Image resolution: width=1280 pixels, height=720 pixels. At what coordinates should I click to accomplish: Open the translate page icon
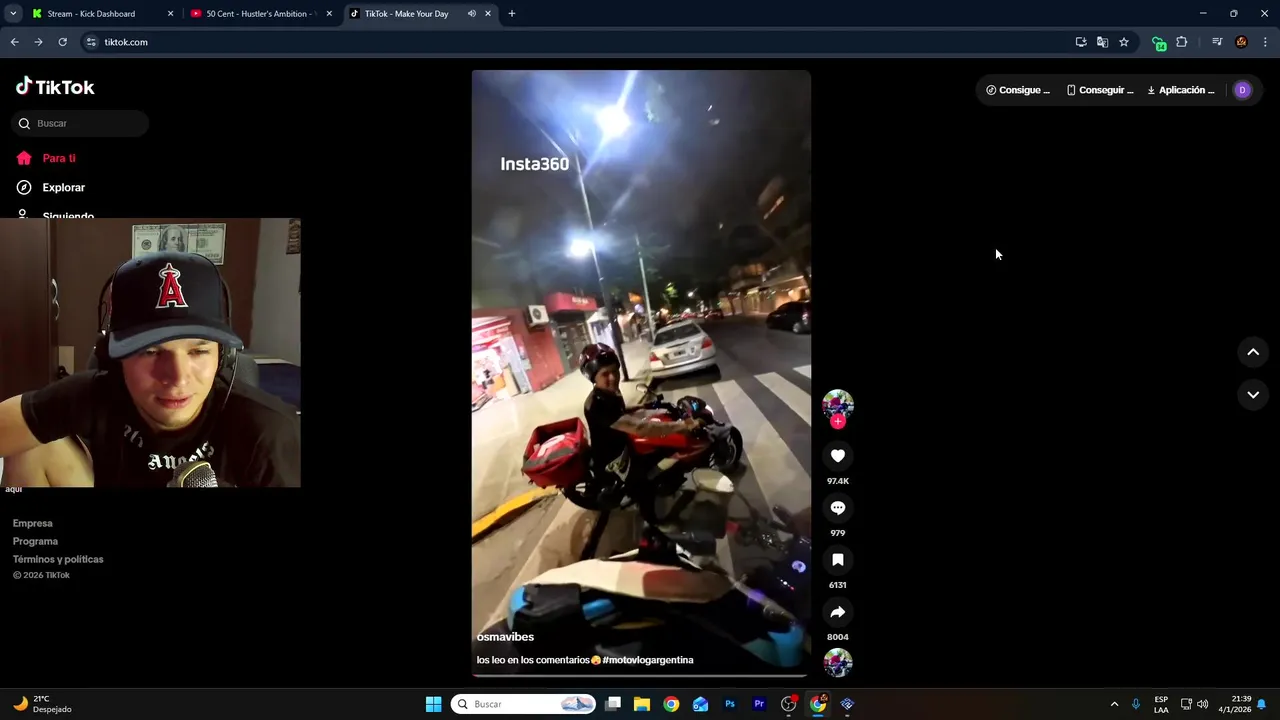click(1102, 42)
